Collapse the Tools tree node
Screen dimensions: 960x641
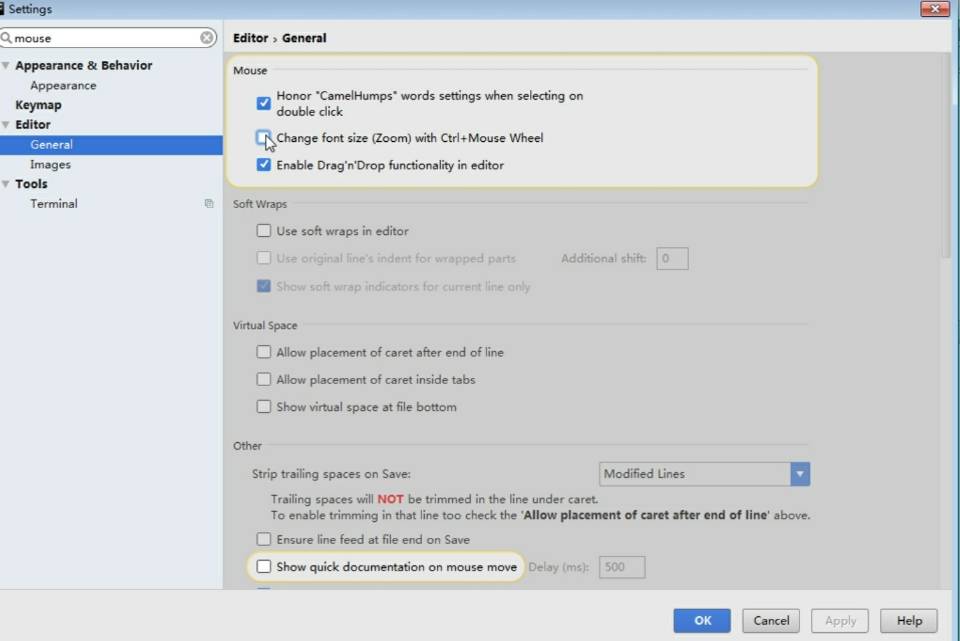click(x=6, y=184)
